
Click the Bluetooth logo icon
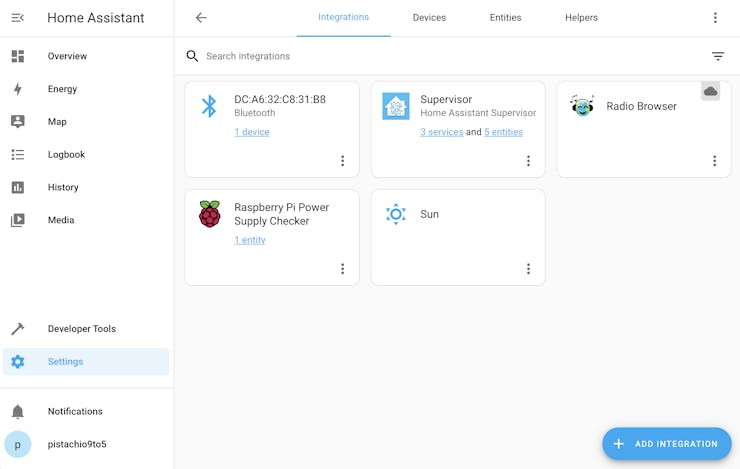(x=209, y=106)
